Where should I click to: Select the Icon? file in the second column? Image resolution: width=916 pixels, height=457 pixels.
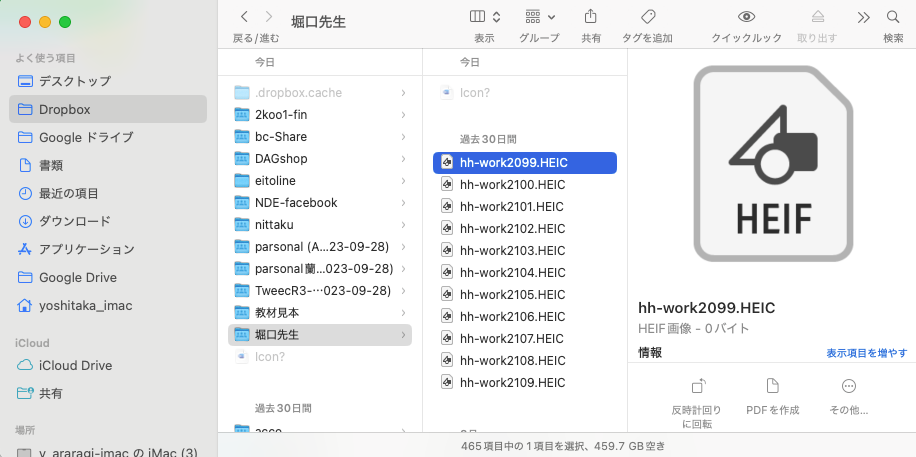coord(525,93)
